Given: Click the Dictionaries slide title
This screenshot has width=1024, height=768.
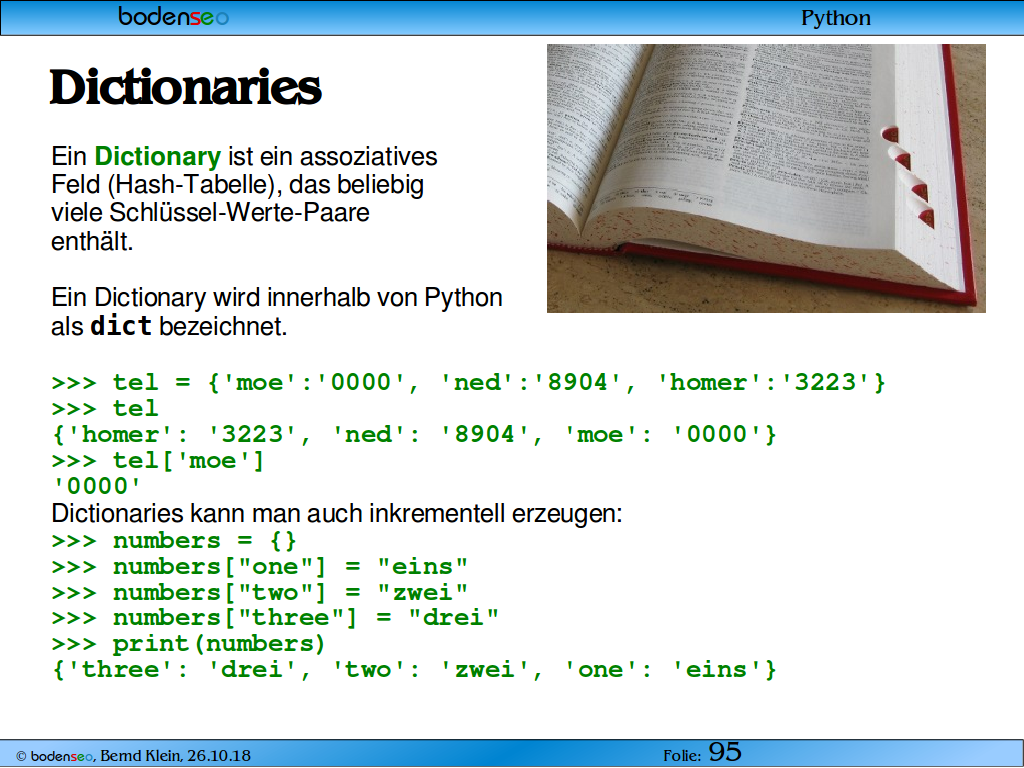Looking at the screenshot, I should (185, 88).
